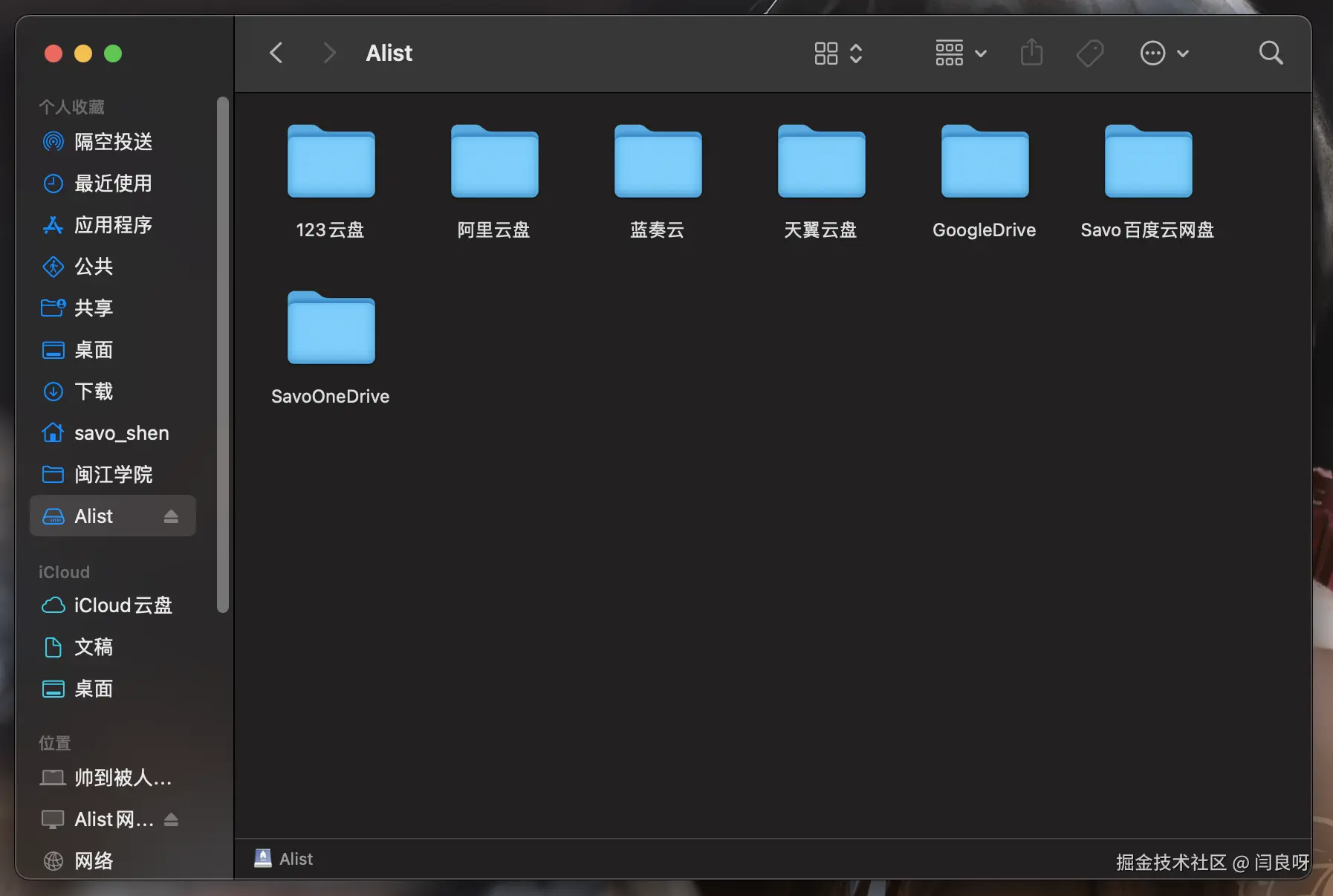Viewport: 1333px width, 896px height.
Task: Open Finder search magnifier
Action: (1271, 53)
